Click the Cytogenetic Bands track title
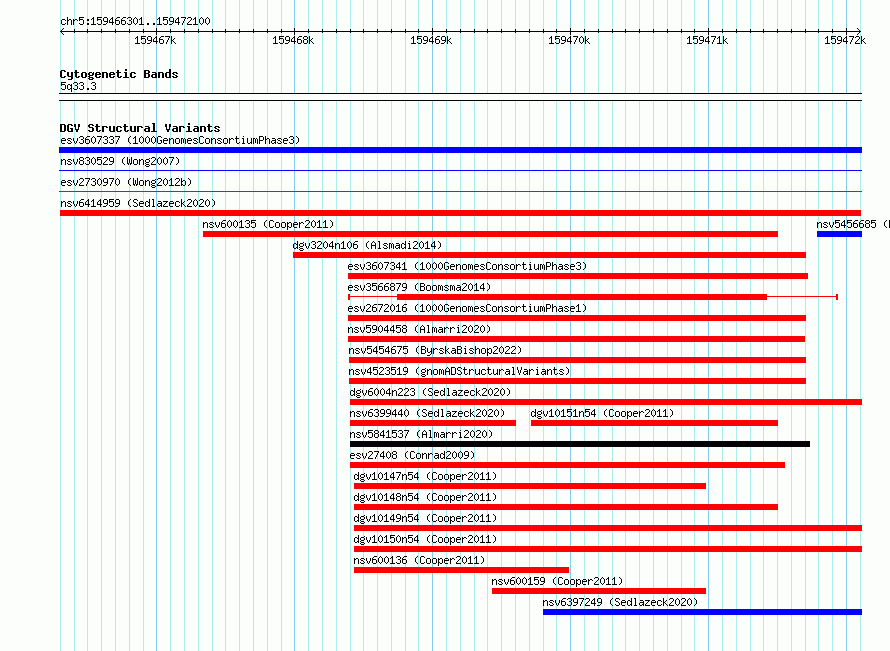 (x=119, y=74)
